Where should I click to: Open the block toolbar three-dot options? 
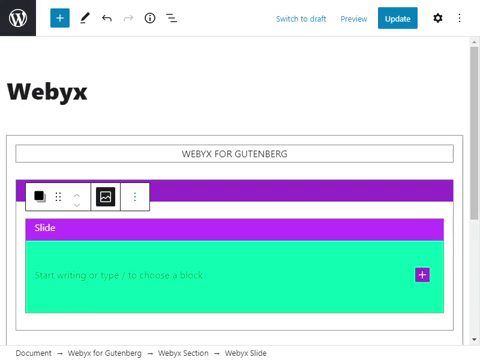coord(135,197)
